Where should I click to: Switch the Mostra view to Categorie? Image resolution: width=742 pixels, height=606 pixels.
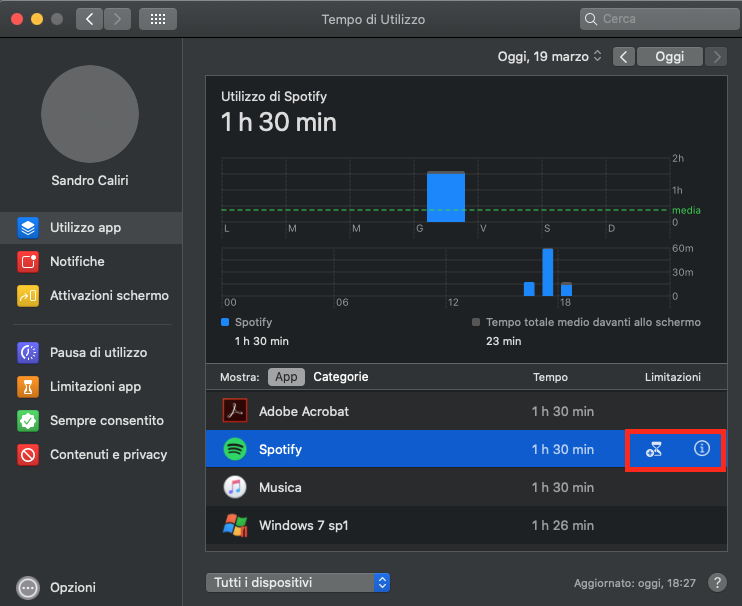tap(341, 377)
